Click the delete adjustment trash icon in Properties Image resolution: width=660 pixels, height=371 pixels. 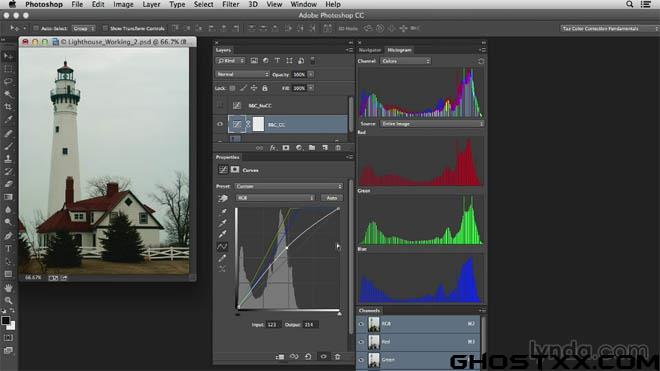point(337,357)
